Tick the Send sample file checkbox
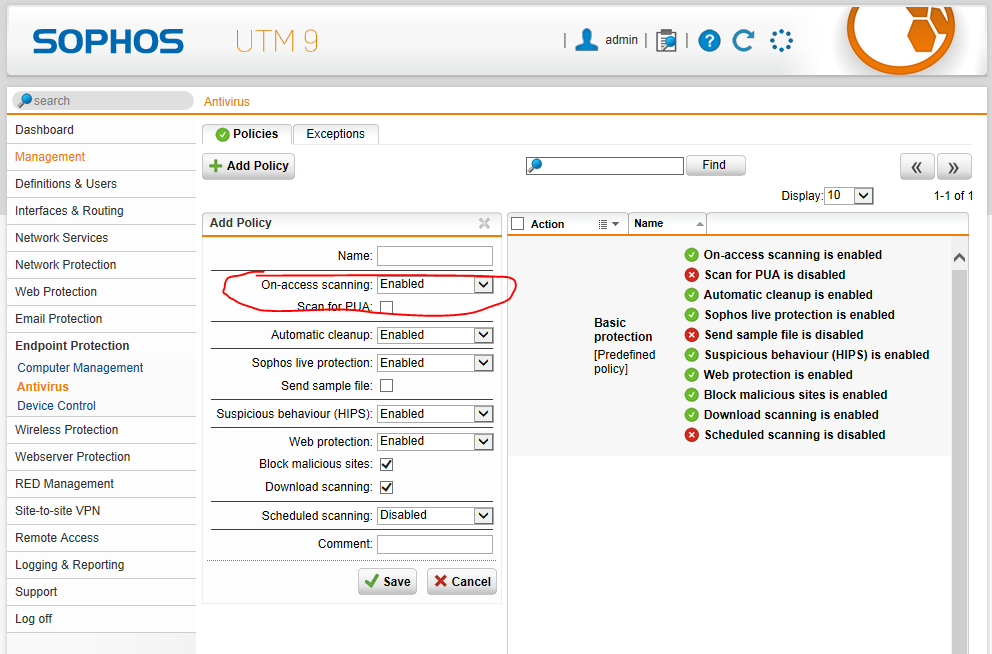The image size is (992, 654). tap(387, 385)
